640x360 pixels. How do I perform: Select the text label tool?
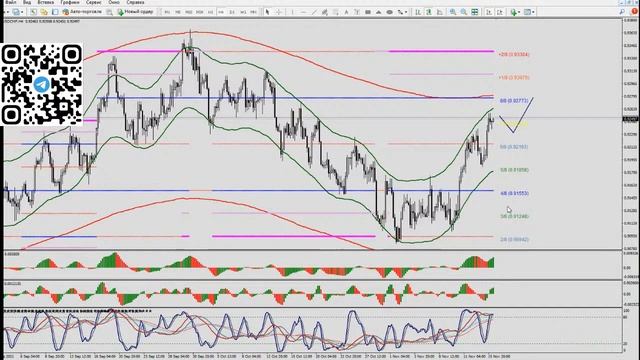357,12
